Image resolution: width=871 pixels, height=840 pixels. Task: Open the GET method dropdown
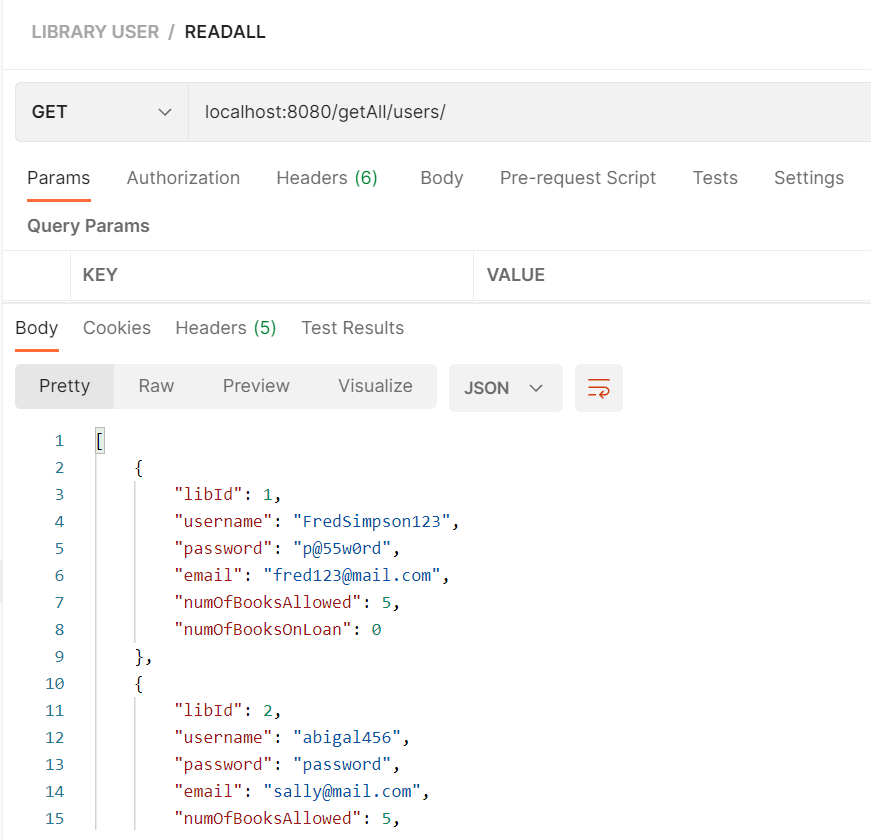102,112
